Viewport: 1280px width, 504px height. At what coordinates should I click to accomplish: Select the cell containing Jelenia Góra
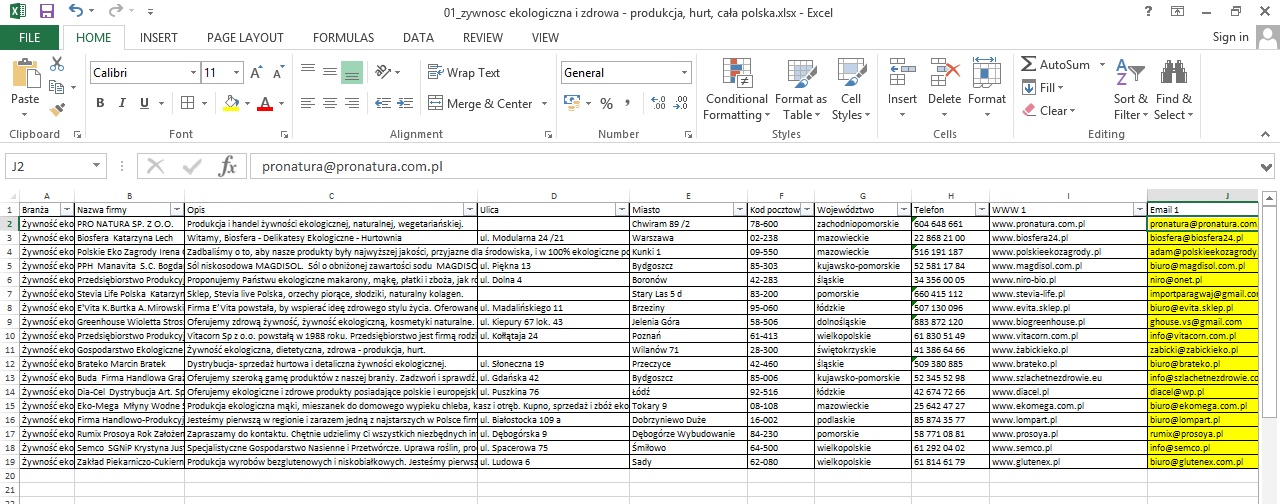coord(688,323)
